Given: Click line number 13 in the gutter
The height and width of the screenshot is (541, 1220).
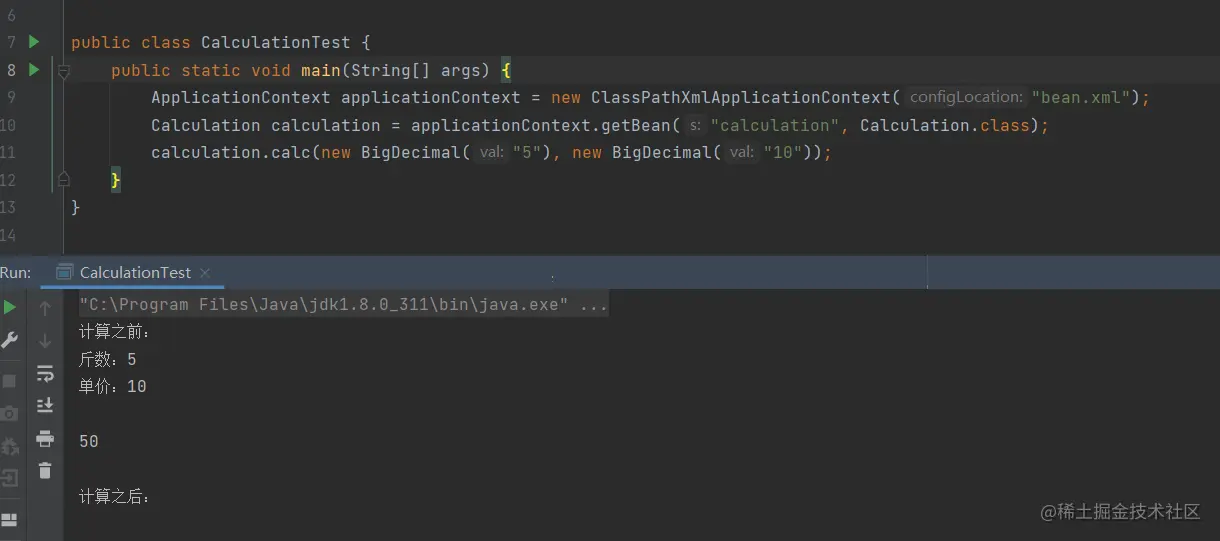Looking at the screenshot, I should [8, 207].
